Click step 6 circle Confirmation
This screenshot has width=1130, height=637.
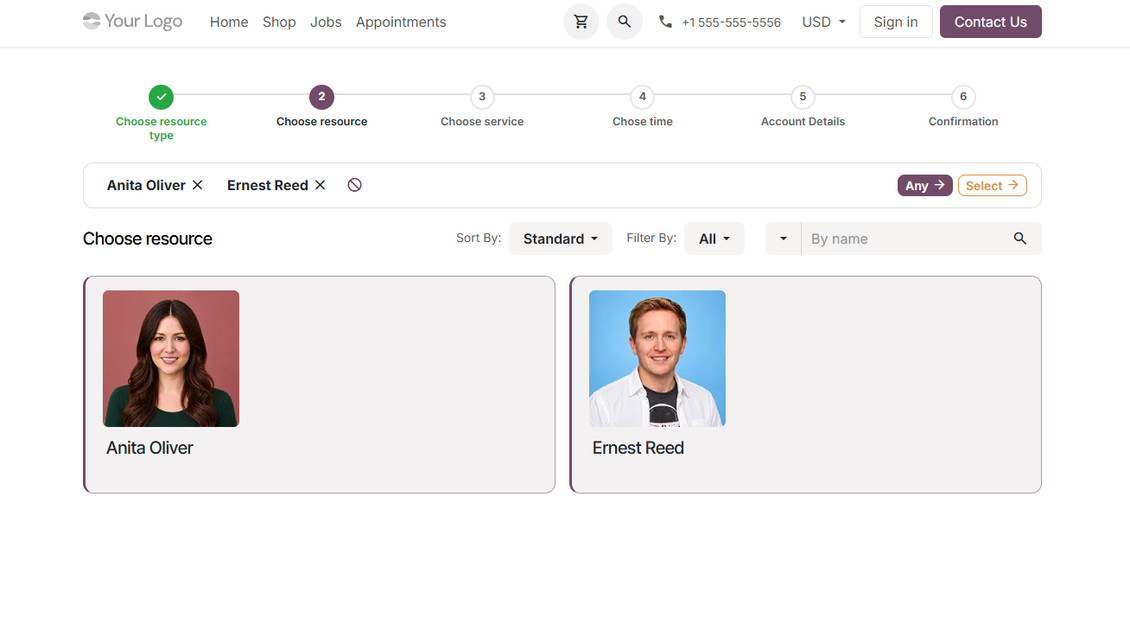point(963,97)
